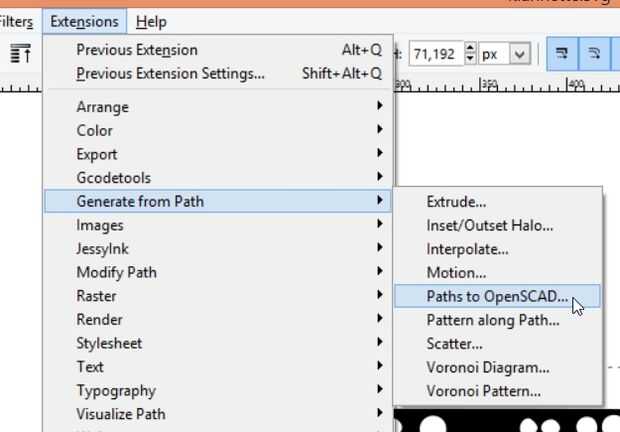Click the raise-to-top icon in toolbar

(20, 55)
